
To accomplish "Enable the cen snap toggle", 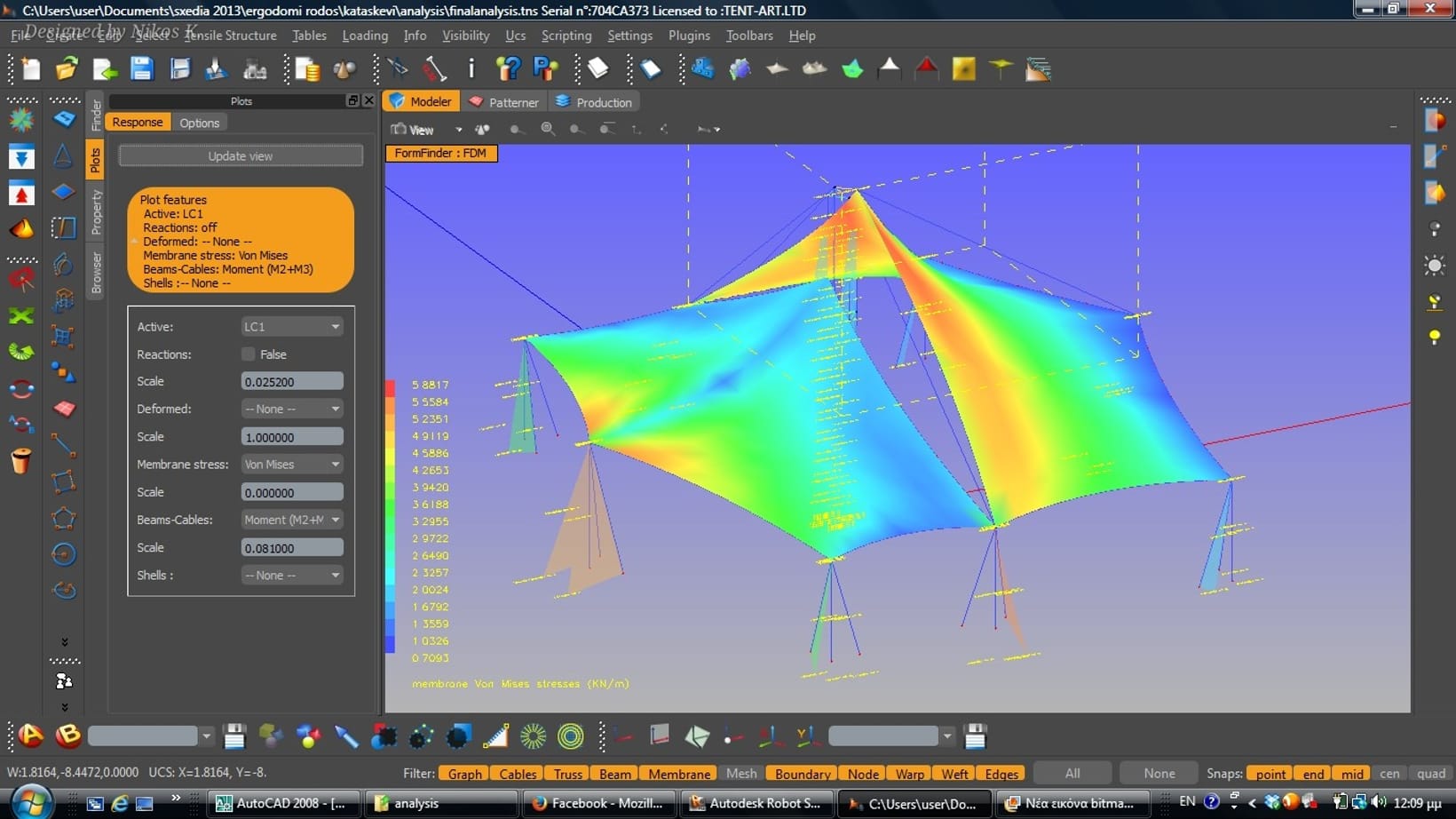I will [1389, 774].
